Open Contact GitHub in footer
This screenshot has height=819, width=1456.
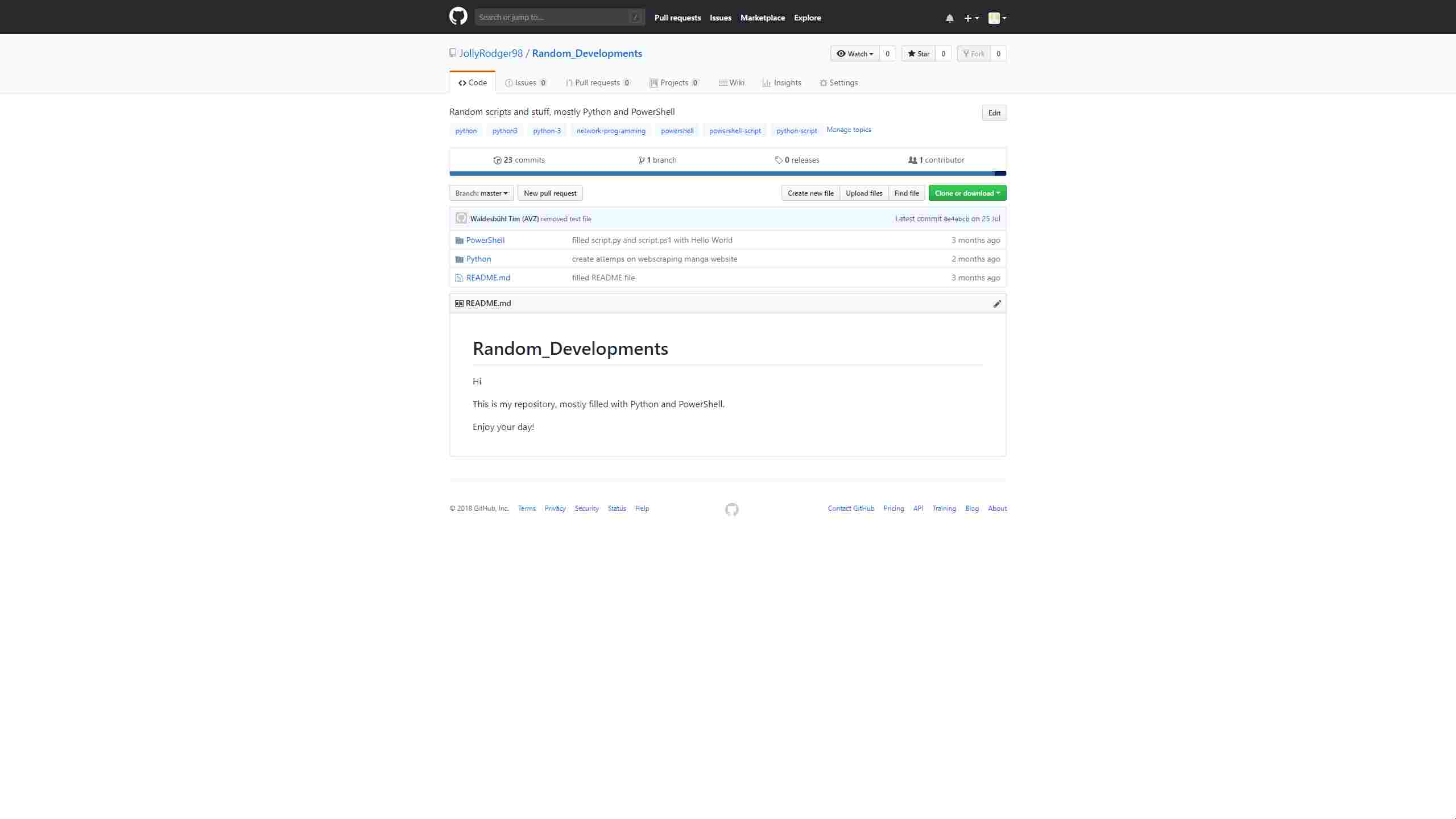[x=851, y=508]
